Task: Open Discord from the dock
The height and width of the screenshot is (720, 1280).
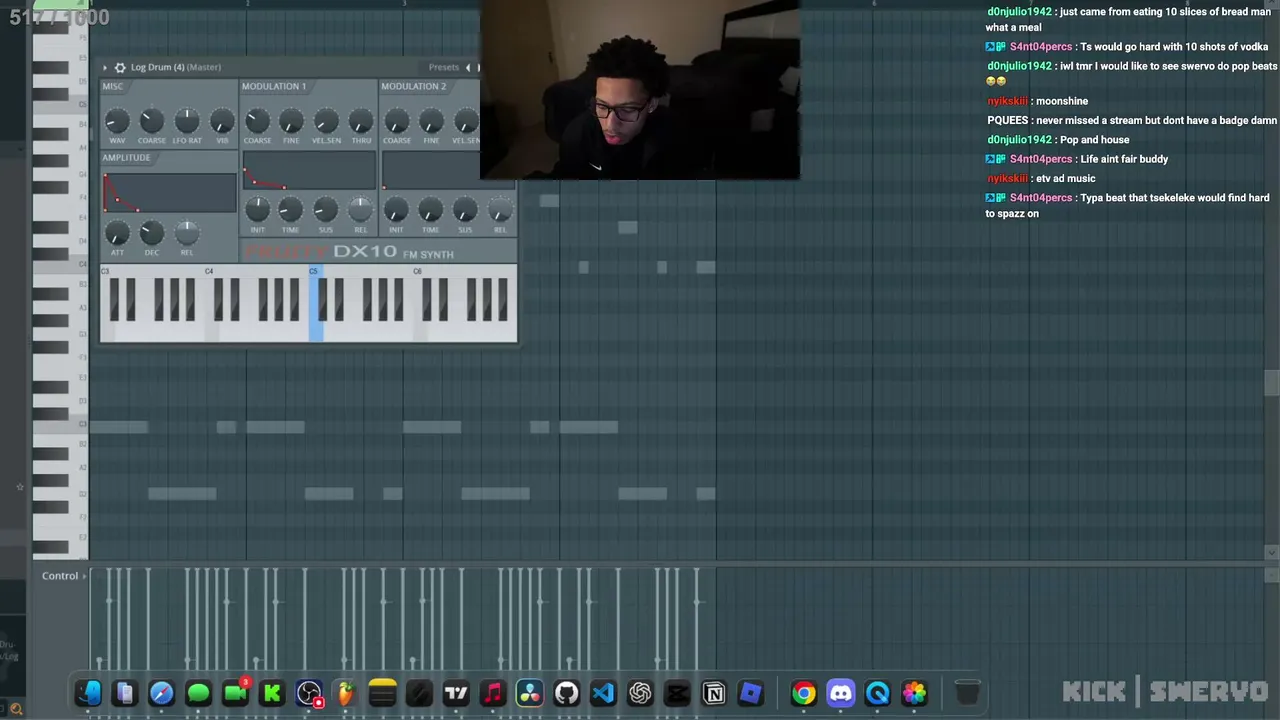Action: (841, 693)
